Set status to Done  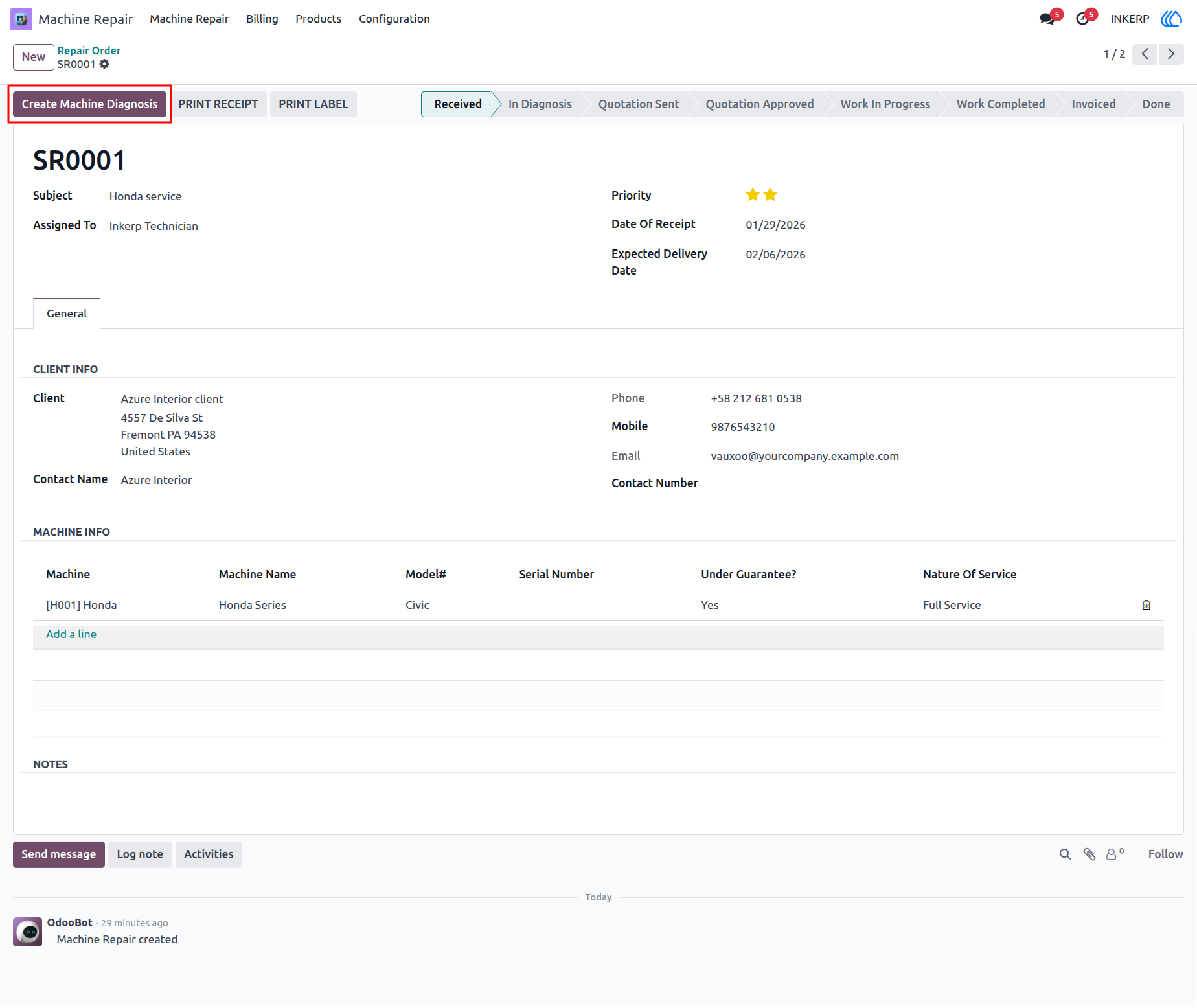point(1156,104)
